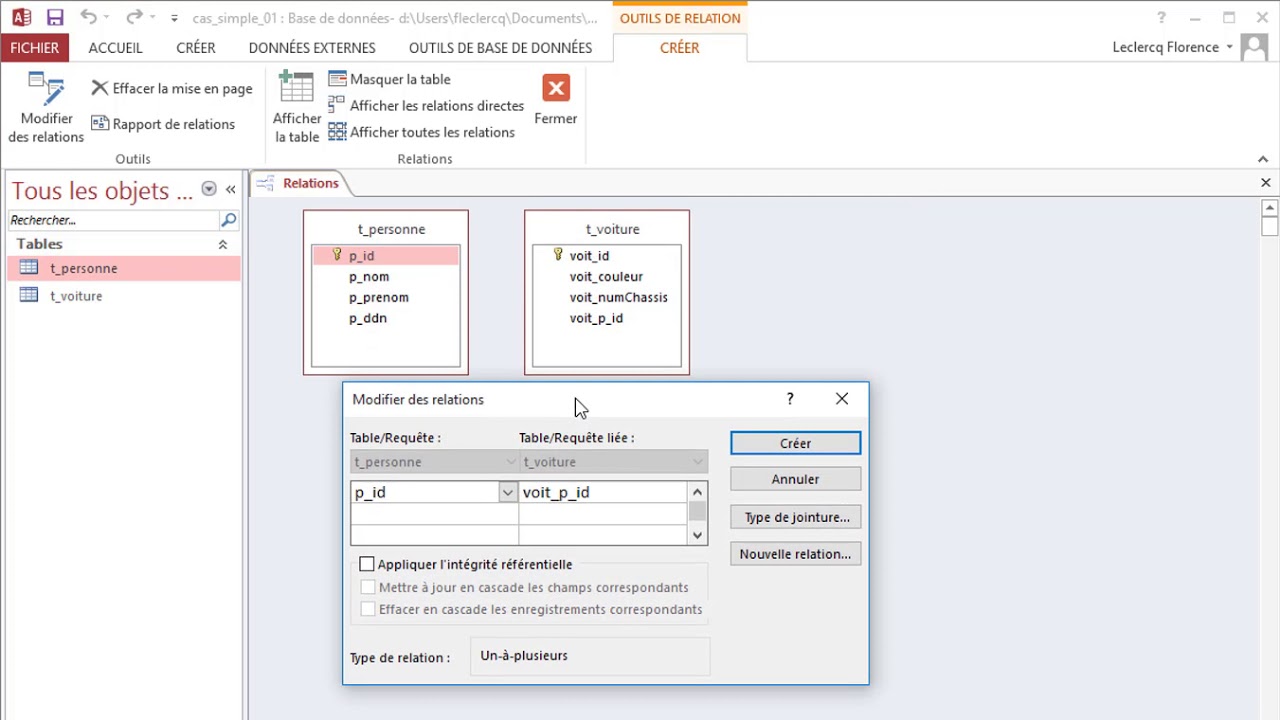Screen dimensions: 1280x720
Task: Click scroll up arrow of relations window
Action: pyautogui.click(x=1270, y=208)
